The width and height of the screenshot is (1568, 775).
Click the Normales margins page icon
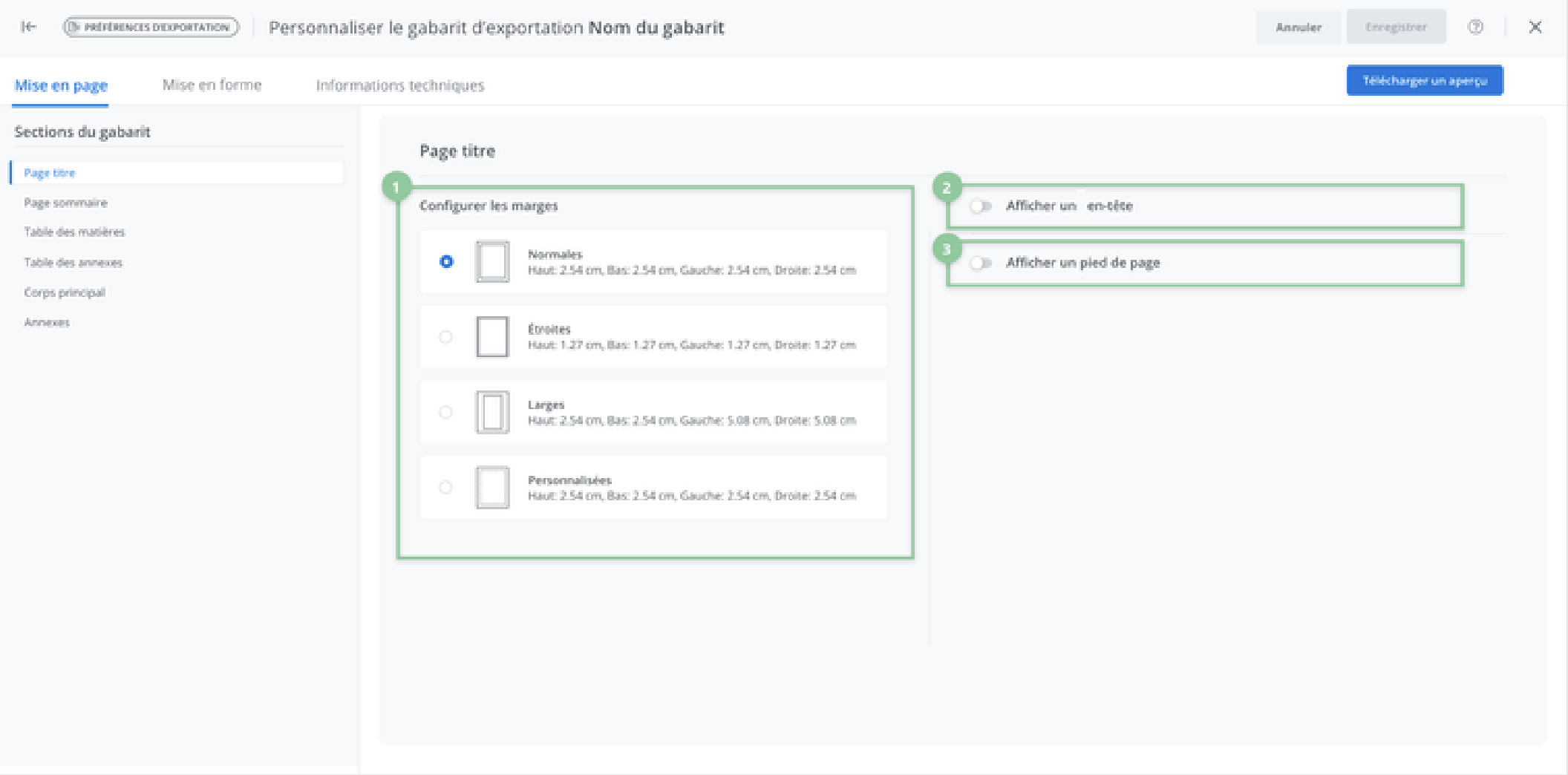pyautogui.click(x=492, y=261)
